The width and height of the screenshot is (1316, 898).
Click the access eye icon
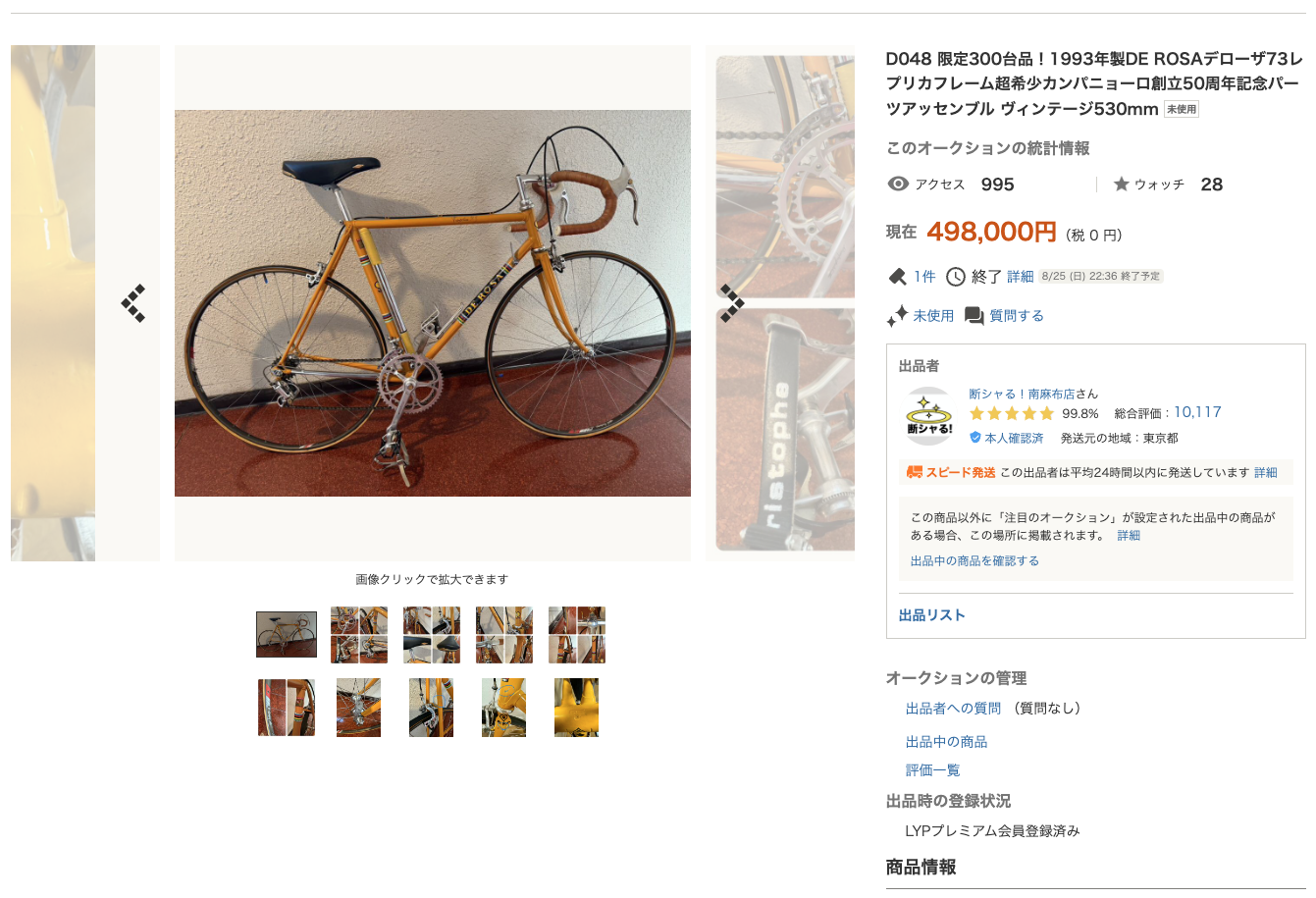pyautogui.click(x=898, y=185)
